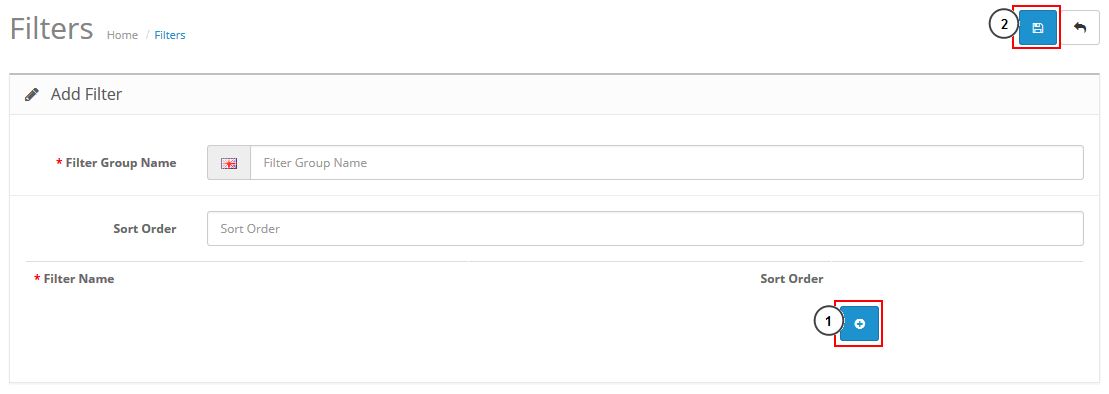Click the breadcrumb slash separator

[147, 35]
